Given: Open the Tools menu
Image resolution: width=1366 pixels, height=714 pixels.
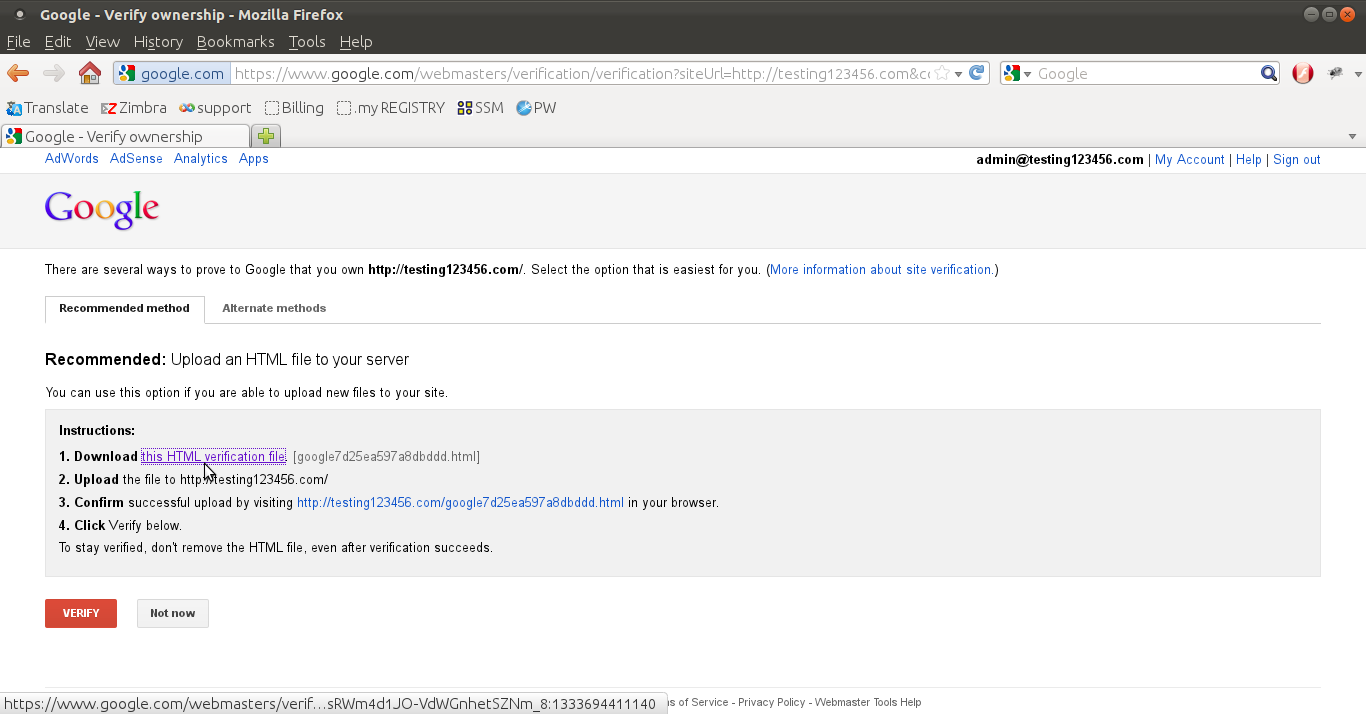Looking at the screenshot, I should tap(307, 42).
